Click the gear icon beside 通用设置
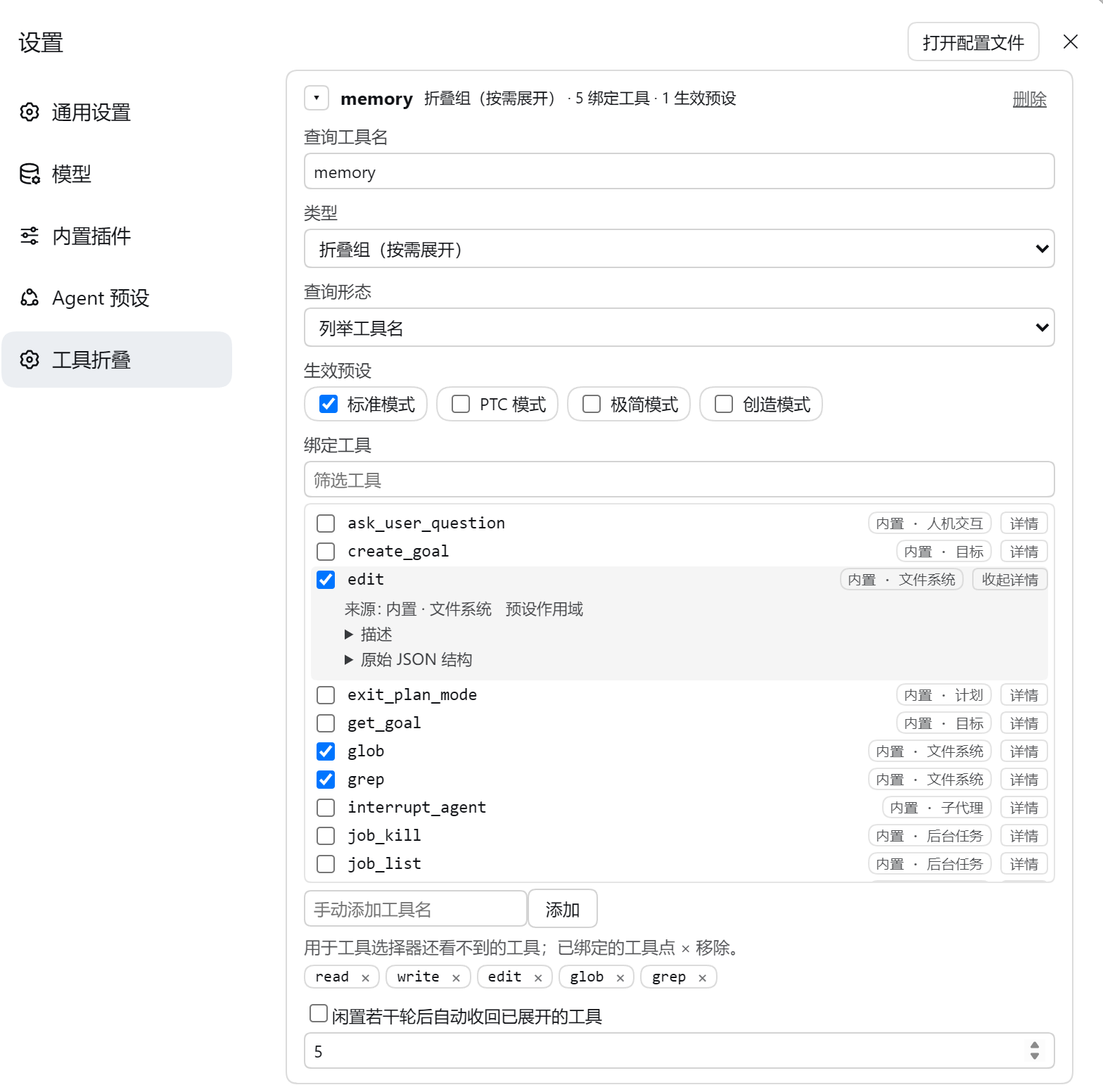Viewport: 1103px width, 1092px height. (x=30, y=112)
